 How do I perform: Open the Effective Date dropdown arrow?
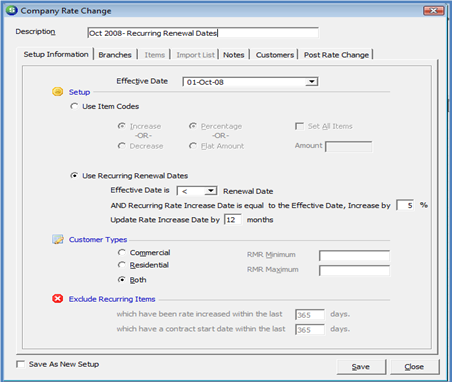tap(312, 82)
